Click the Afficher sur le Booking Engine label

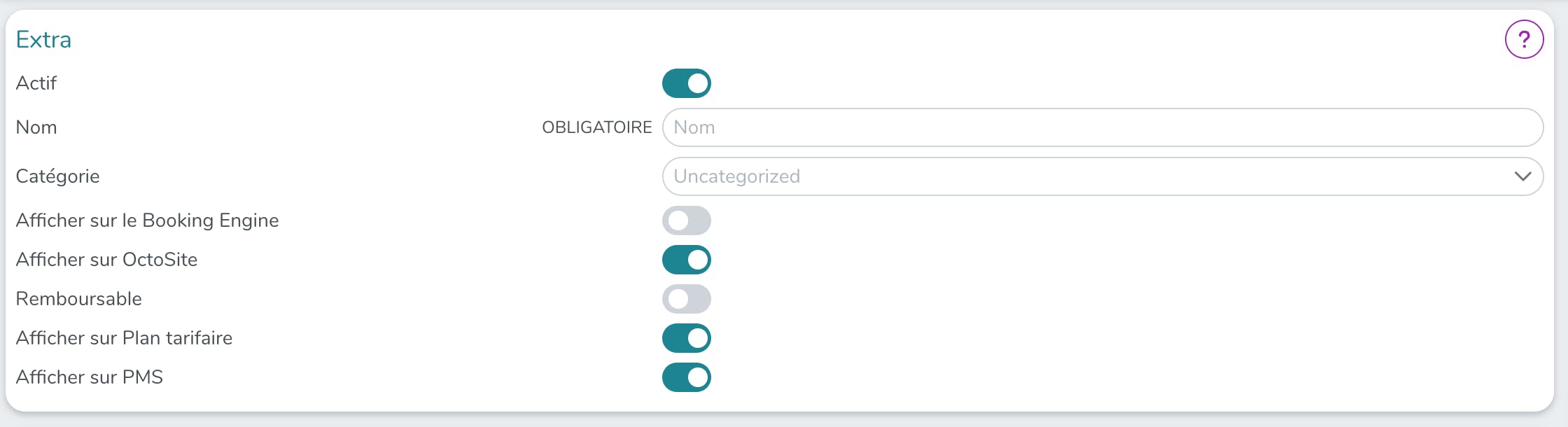point(147,220)
